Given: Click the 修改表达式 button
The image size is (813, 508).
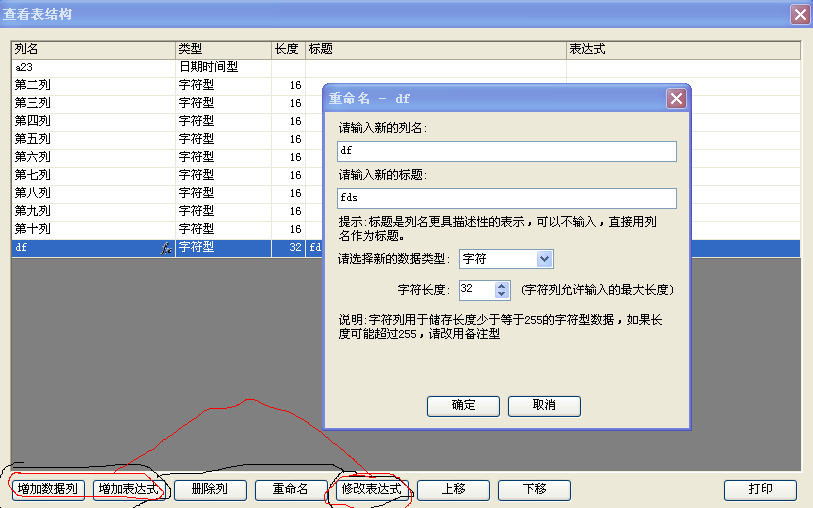Looking at the screenshot, I should point(372,490).
